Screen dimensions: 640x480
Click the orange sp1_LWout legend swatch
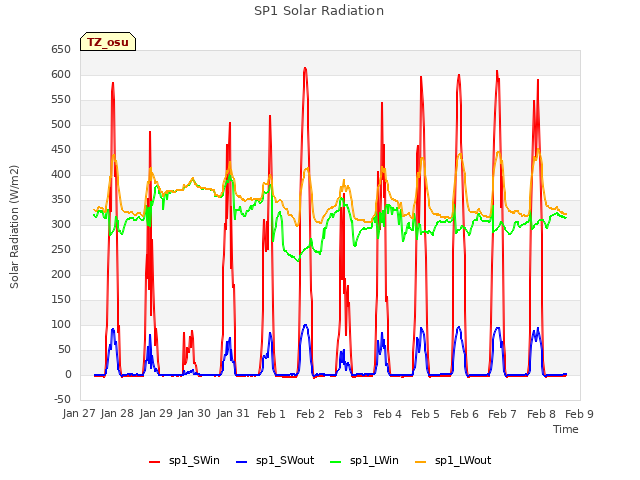(x=420, y=461)
